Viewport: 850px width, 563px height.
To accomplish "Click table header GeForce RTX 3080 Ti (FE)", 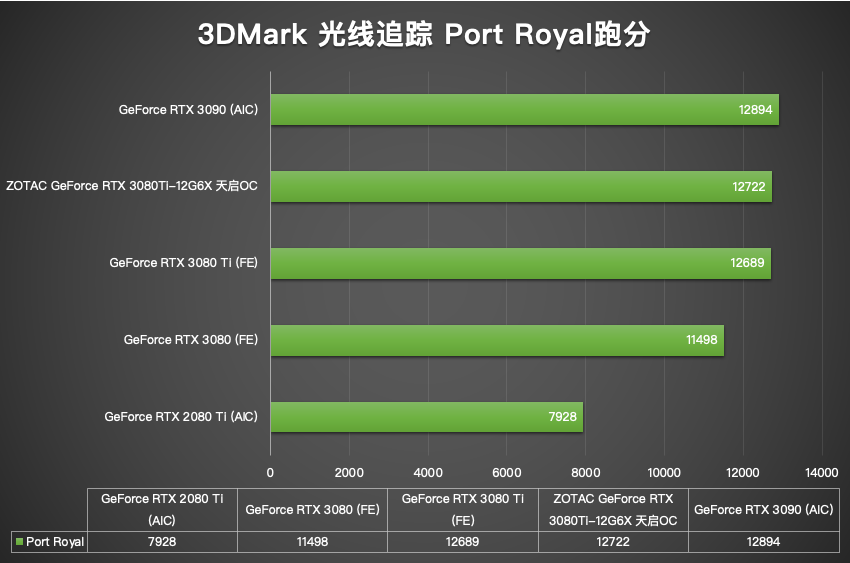I will 462,509.
